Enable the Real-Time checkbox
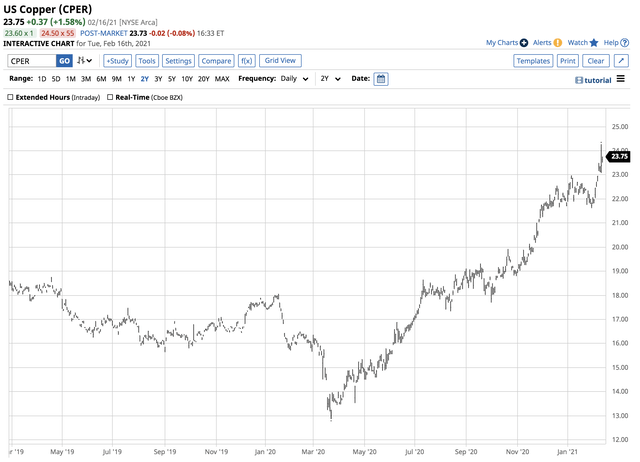 110,97
